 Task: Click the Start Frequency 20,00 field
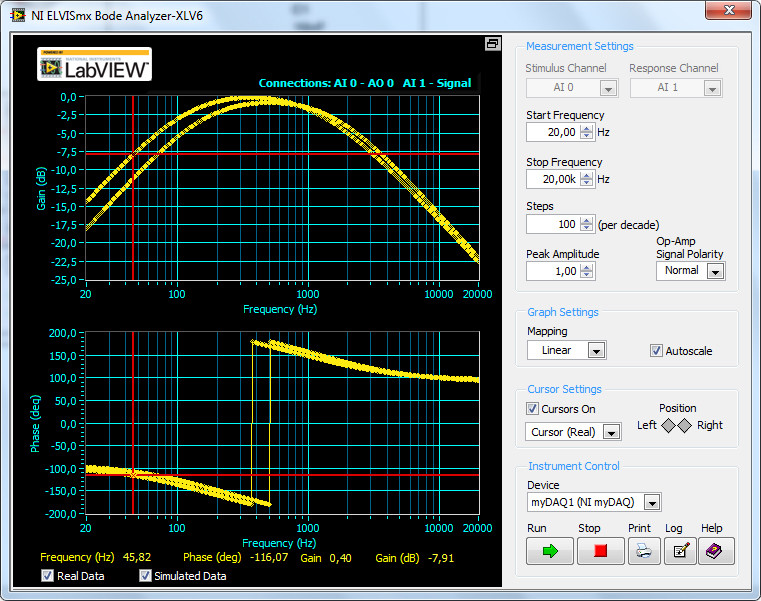553,132
